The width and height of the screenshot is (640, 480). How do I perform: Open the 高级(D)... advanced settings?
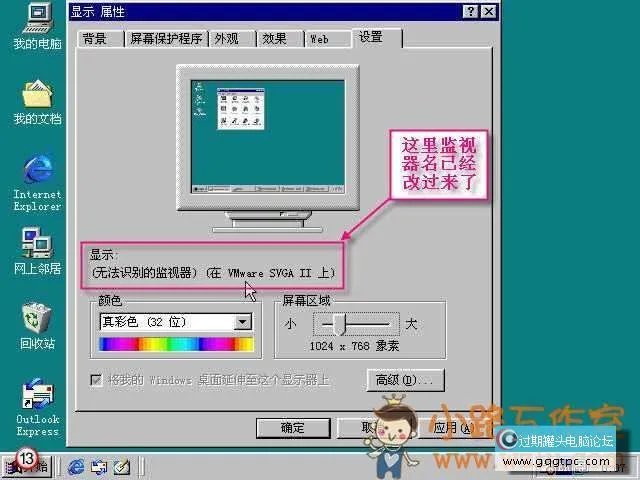click(405, 380)
